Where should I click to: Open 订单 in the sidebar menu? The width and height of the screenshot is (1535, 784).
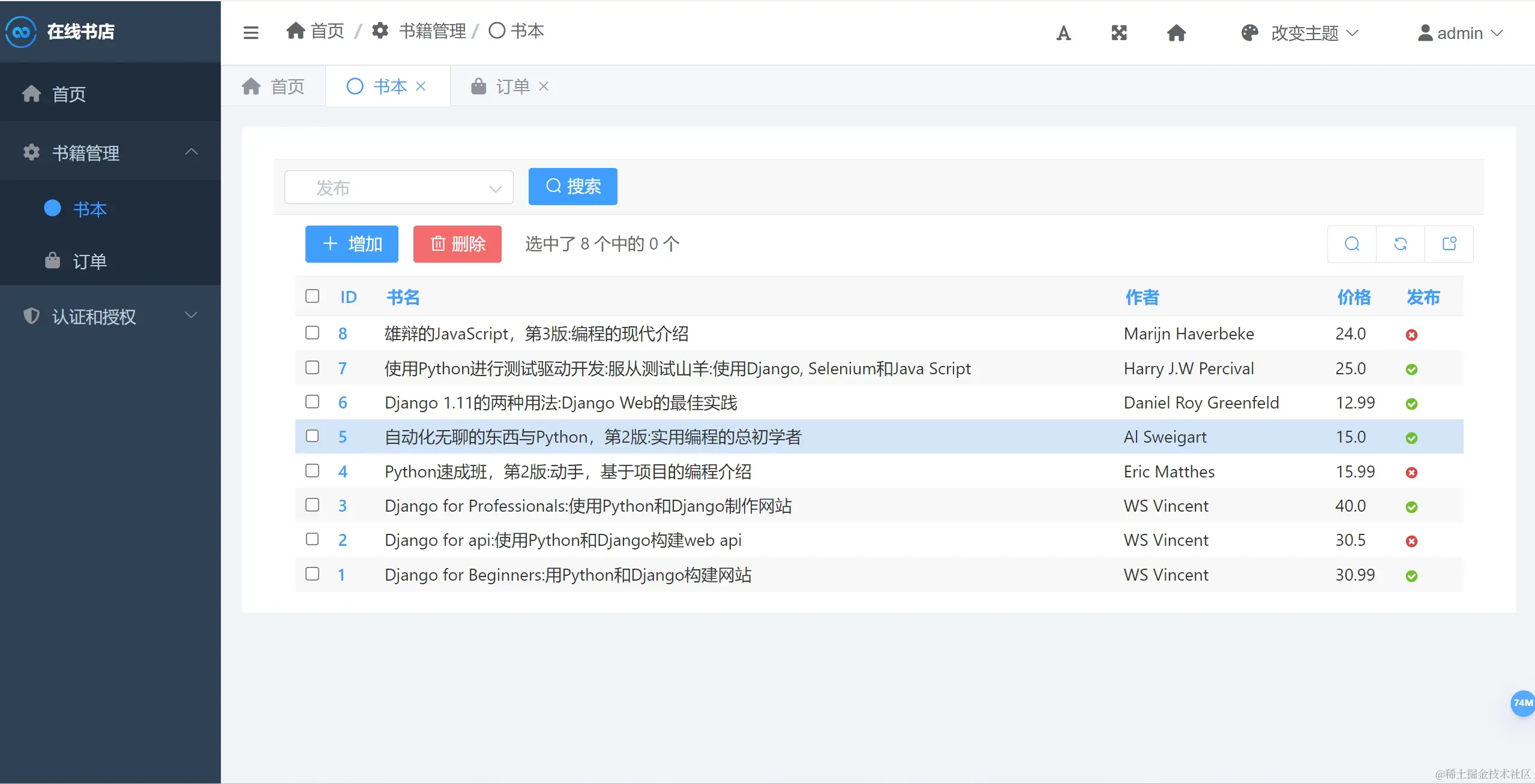click(89, 261)
